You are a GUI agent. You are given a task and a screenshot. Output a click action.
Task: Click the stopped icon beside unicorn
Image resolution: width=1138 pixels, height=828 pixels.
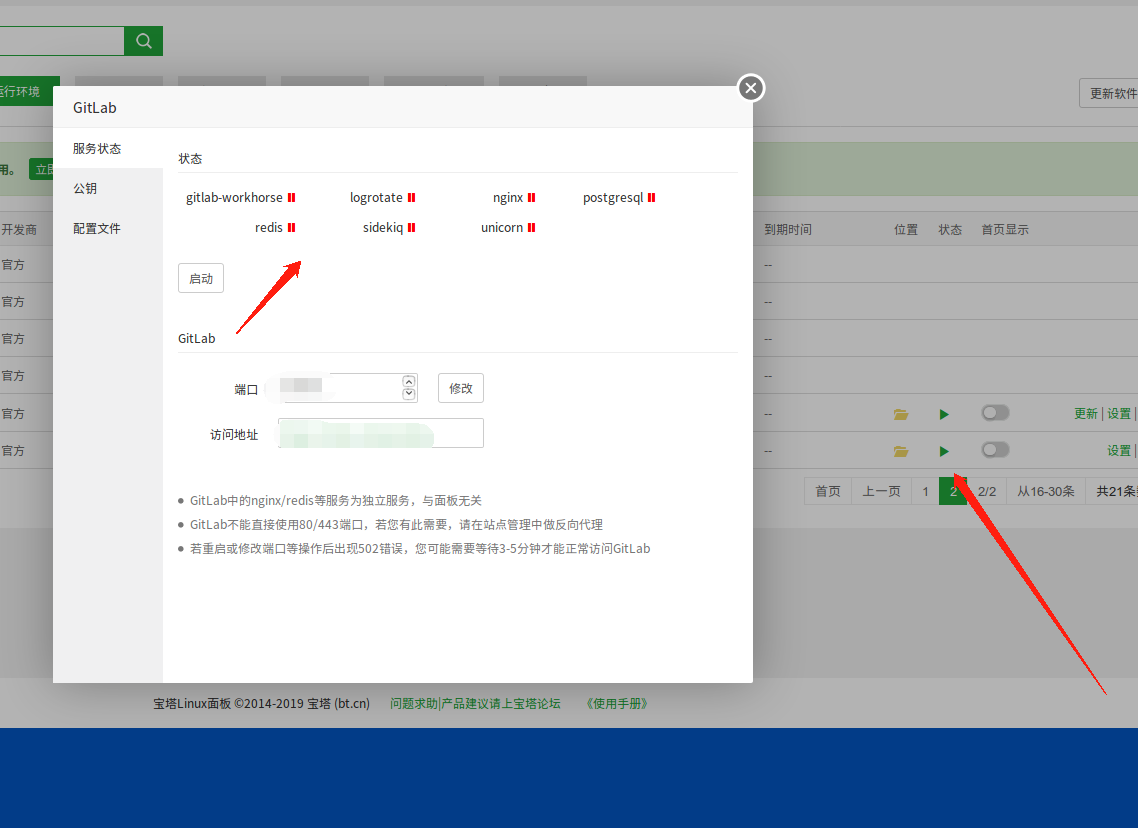click(532, 228)
